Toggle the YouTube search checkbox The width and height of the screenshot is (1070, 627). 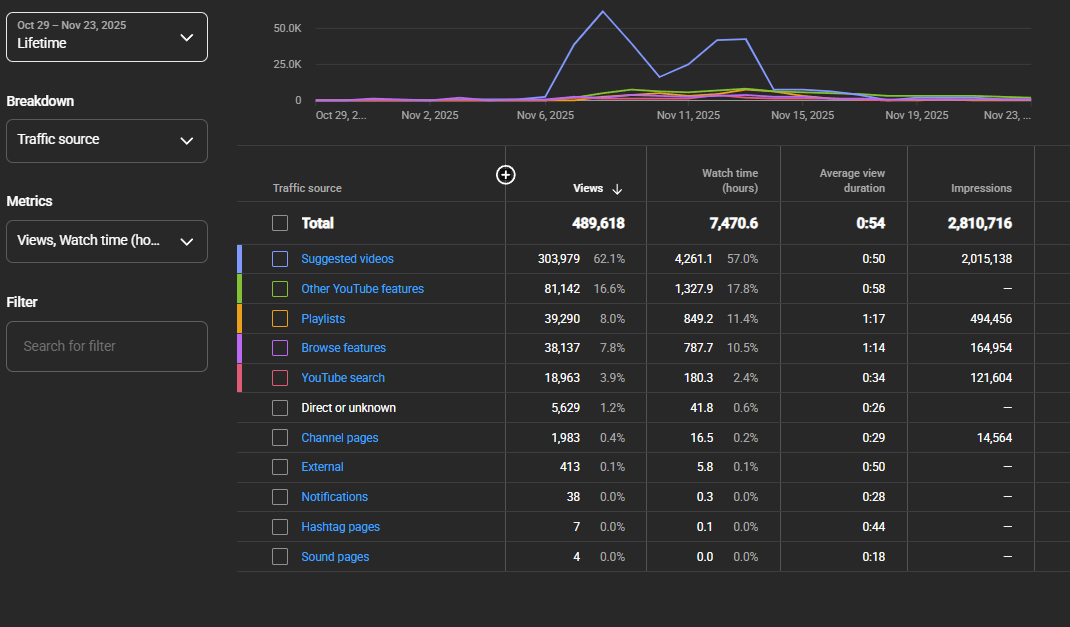pyautogui.click(x=280, y=378)
